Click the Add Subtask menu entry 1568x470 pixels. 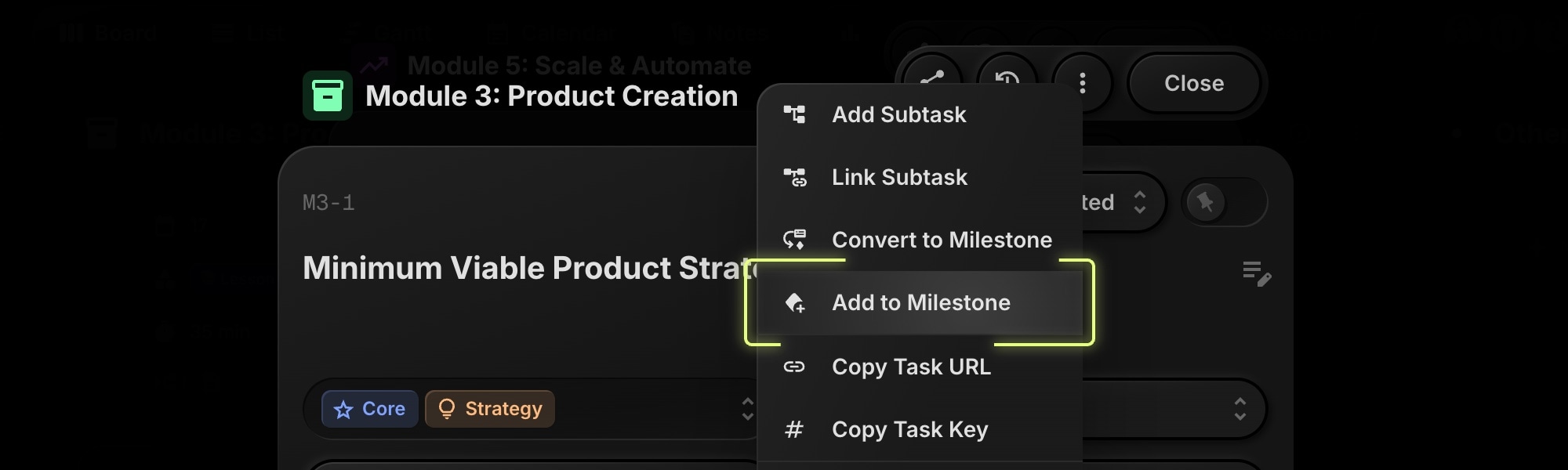(x=898, y=114)
